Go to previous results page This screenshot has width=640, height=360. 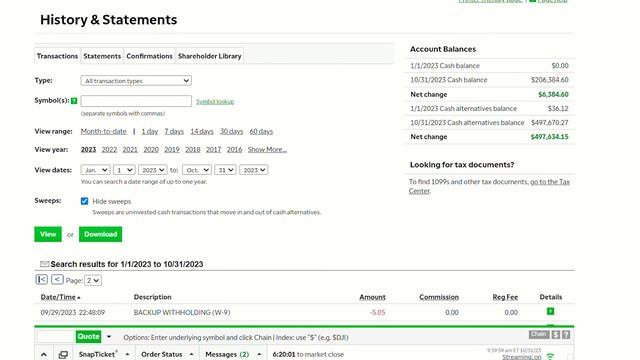(x=57, y=280)
